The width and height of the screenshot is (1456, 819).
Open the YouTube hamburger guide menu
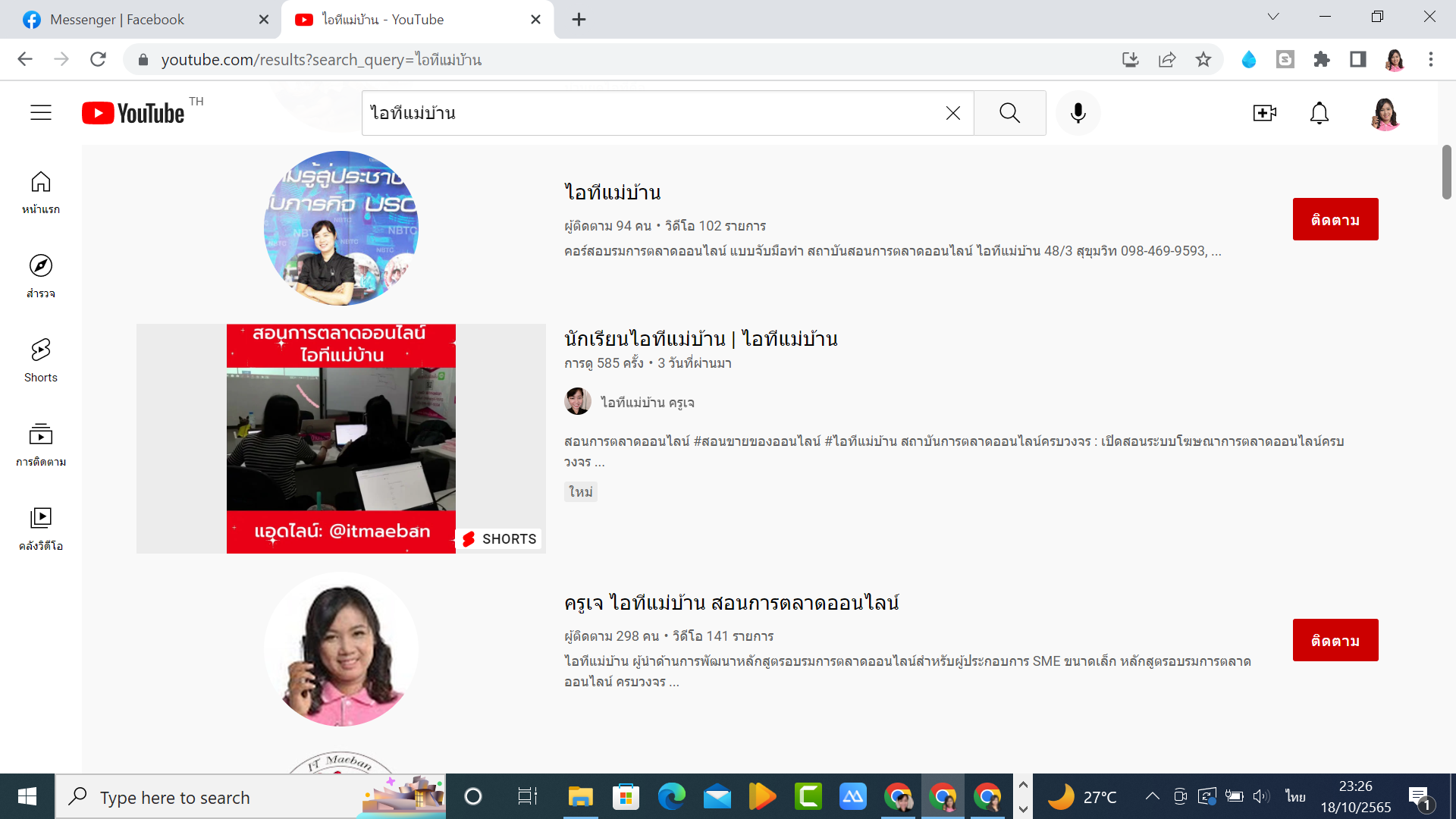click(41, 113)
